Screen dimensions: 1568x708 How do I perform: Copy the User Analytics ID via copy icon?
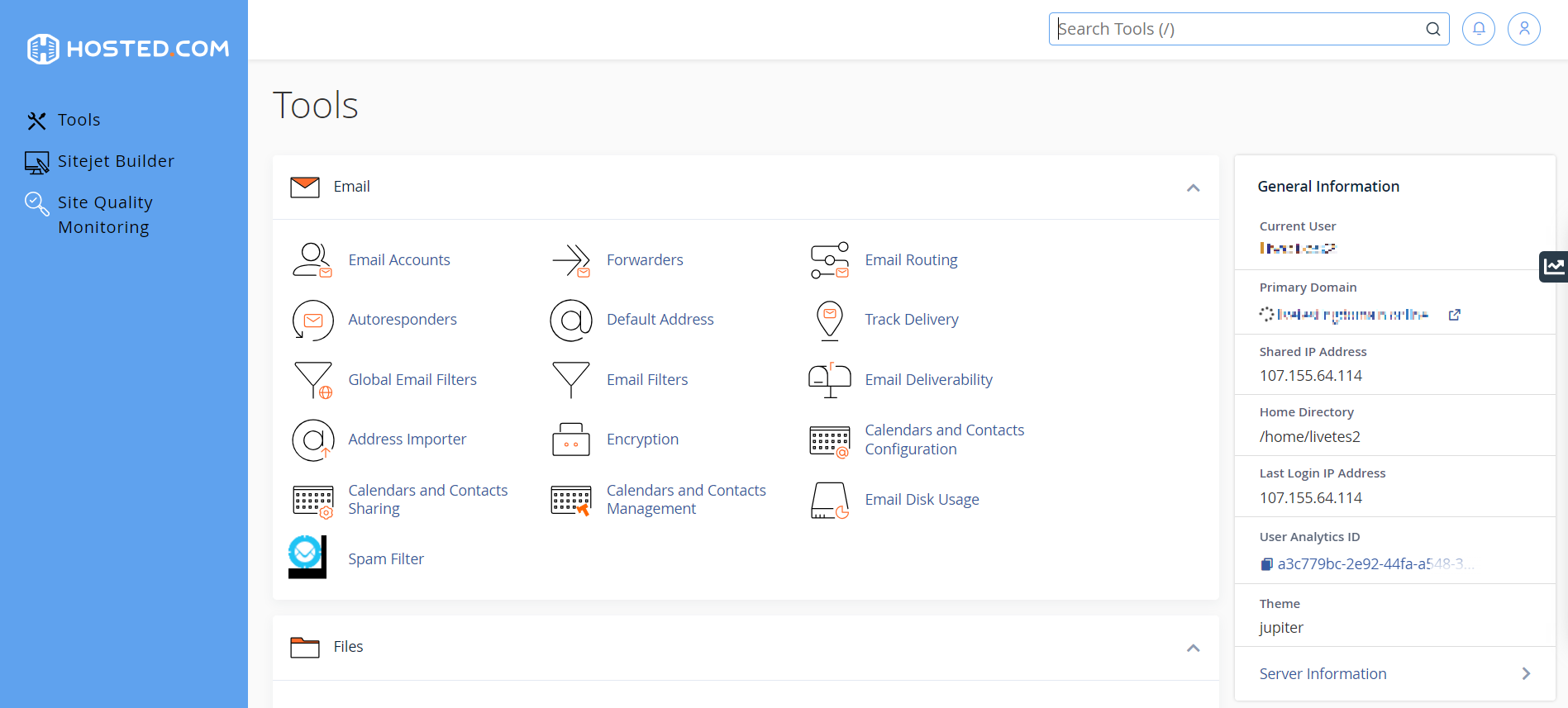coord(1266,564)
